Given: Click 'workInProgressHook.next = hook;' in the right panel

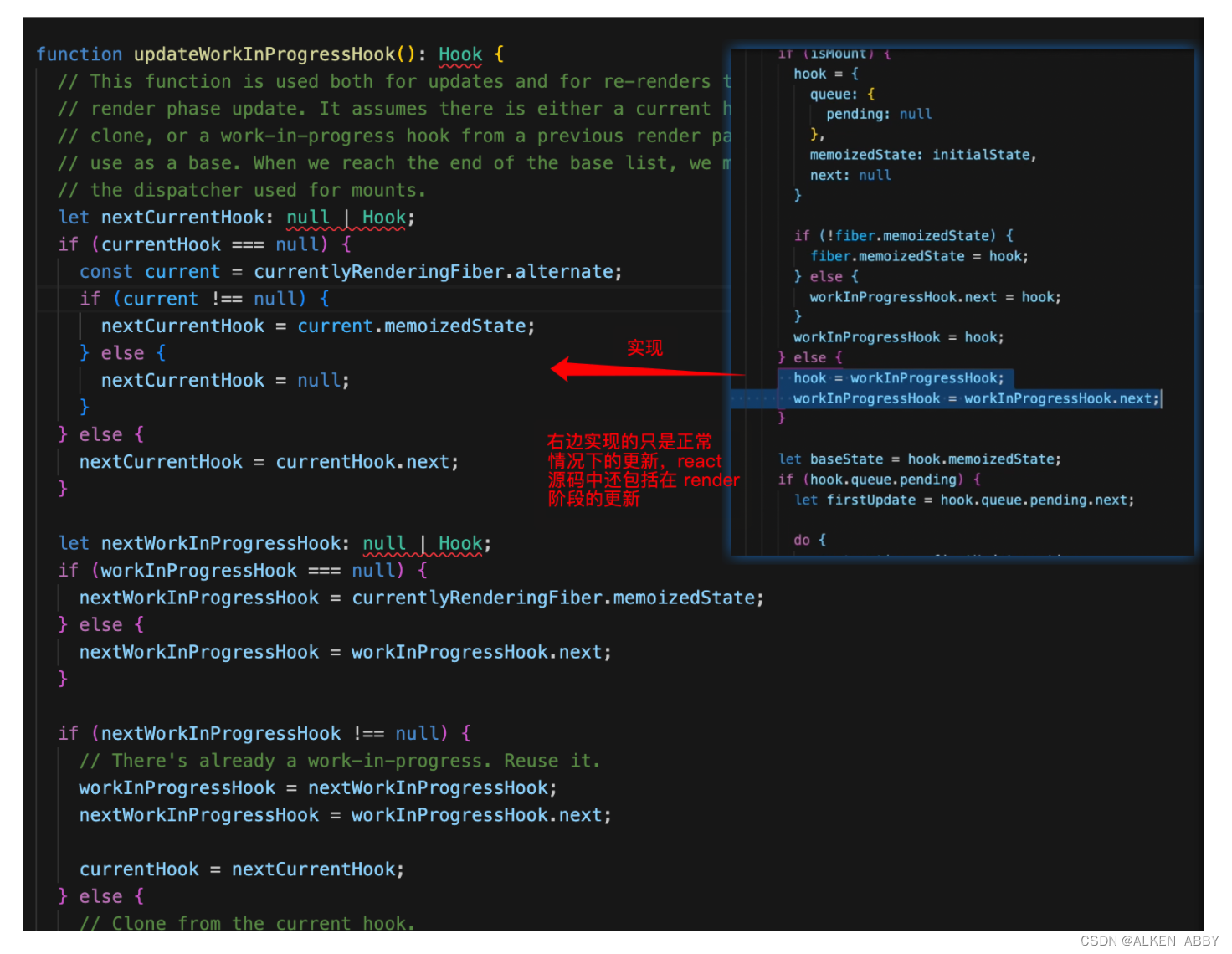Looking at the screenshot, I should click(x=935, y=298).
